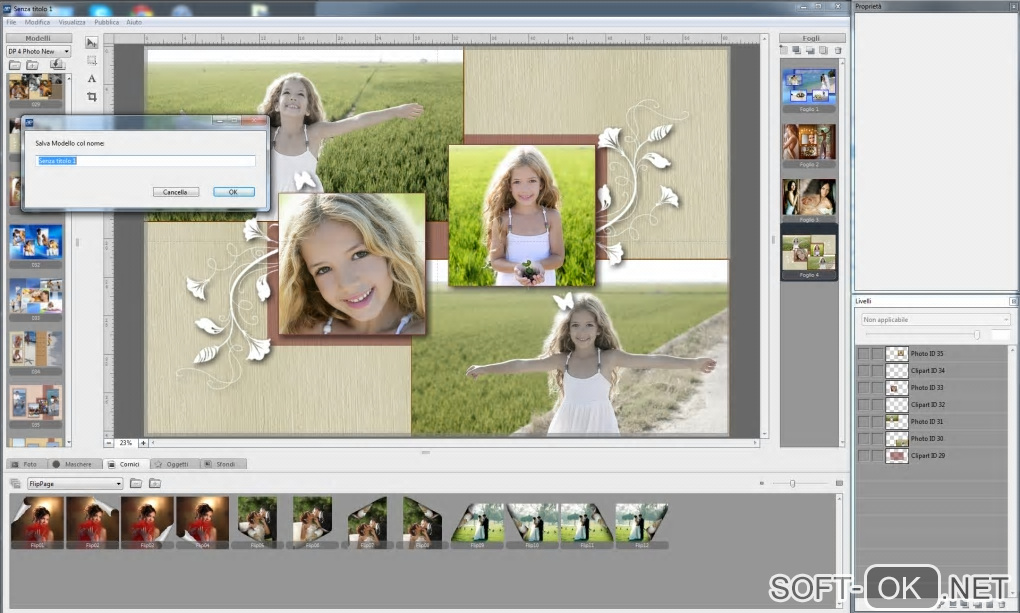
Task: Click the trash icon in Fogli panel
Action: pyautogui.click(x=838, y=50)
